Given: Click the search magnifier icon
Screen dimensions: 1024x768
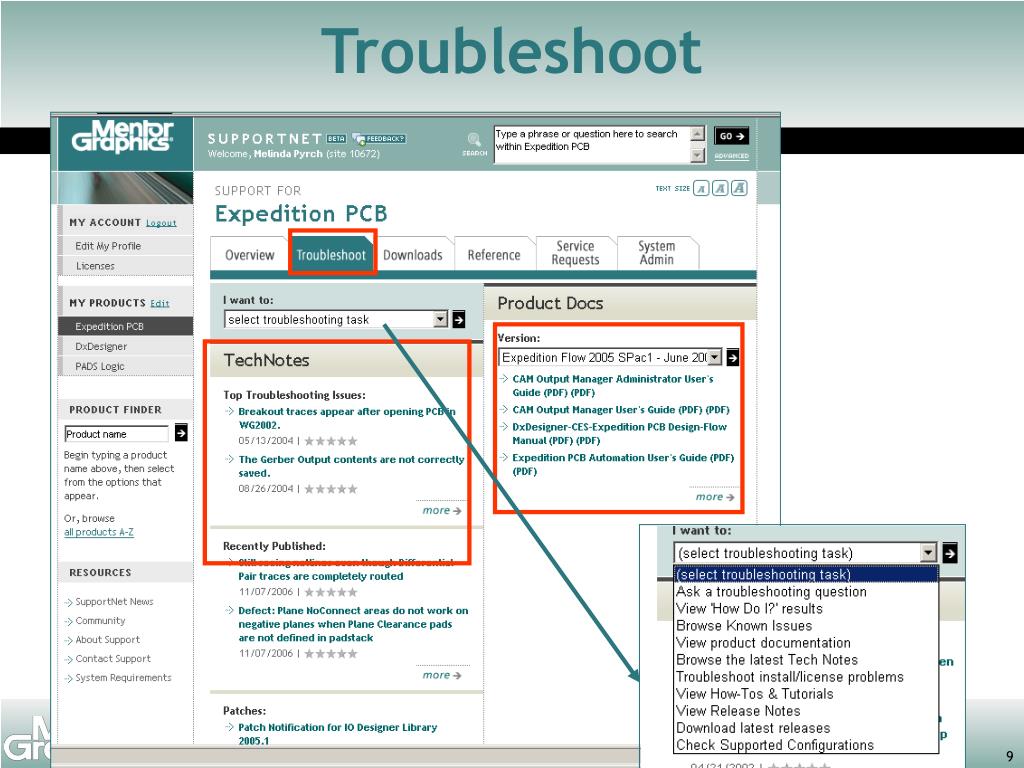Looking at the screenshot, I should tap(474, 139).
